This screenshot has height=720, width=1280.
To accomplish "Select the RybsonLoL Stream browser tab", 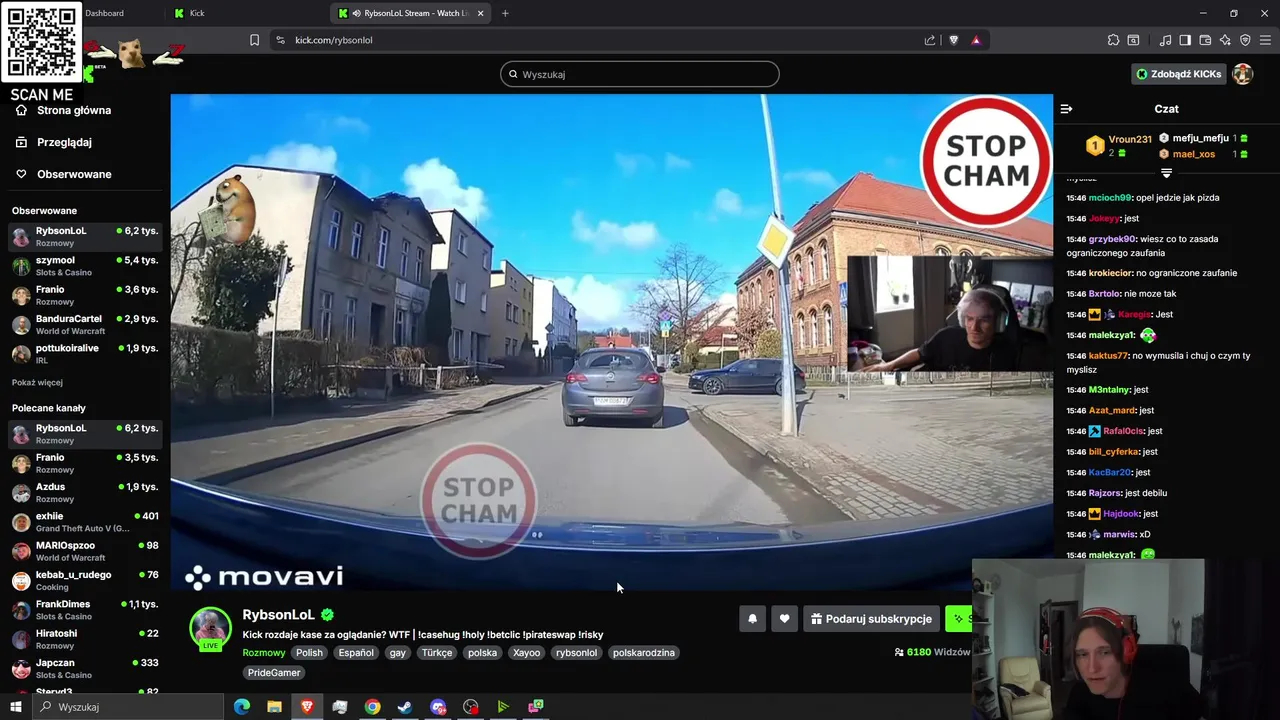I will (x=410, y=13).
